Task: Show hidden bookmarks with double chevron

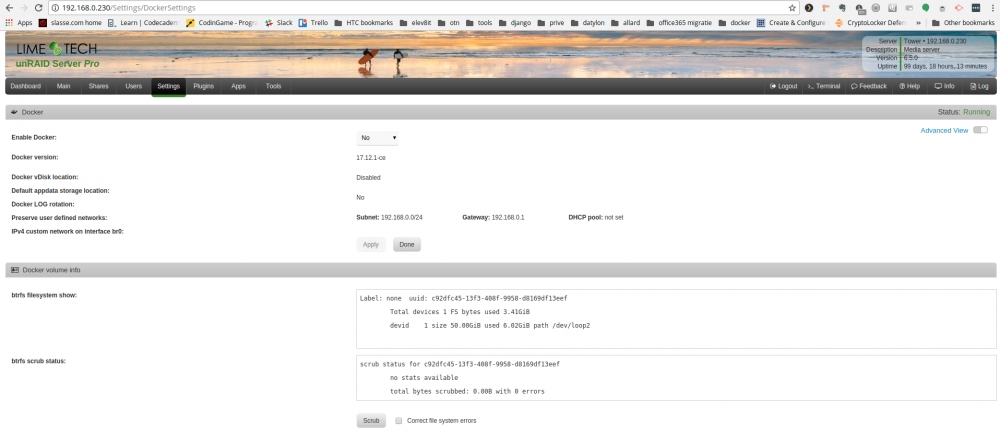Action: [916, 22]
